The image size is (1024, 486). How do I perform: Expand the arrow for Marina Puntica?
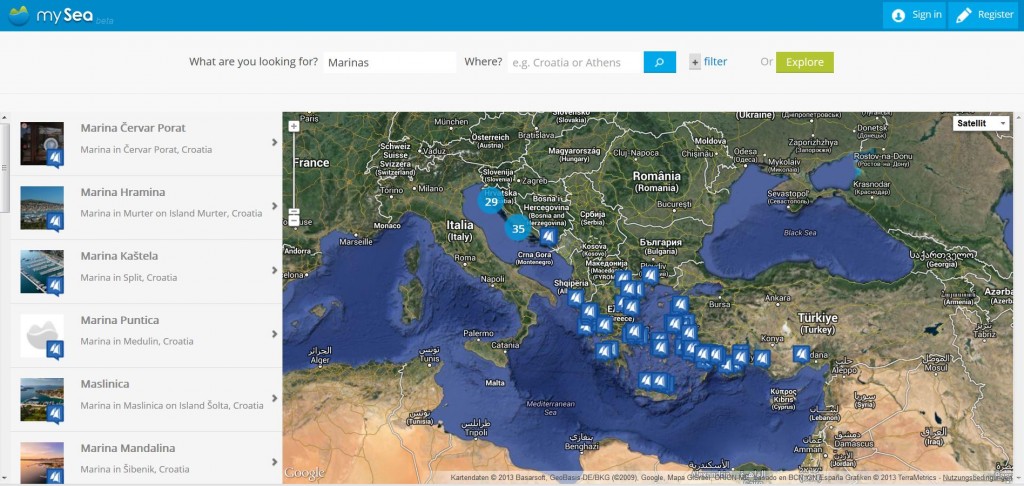coord(275,334)
